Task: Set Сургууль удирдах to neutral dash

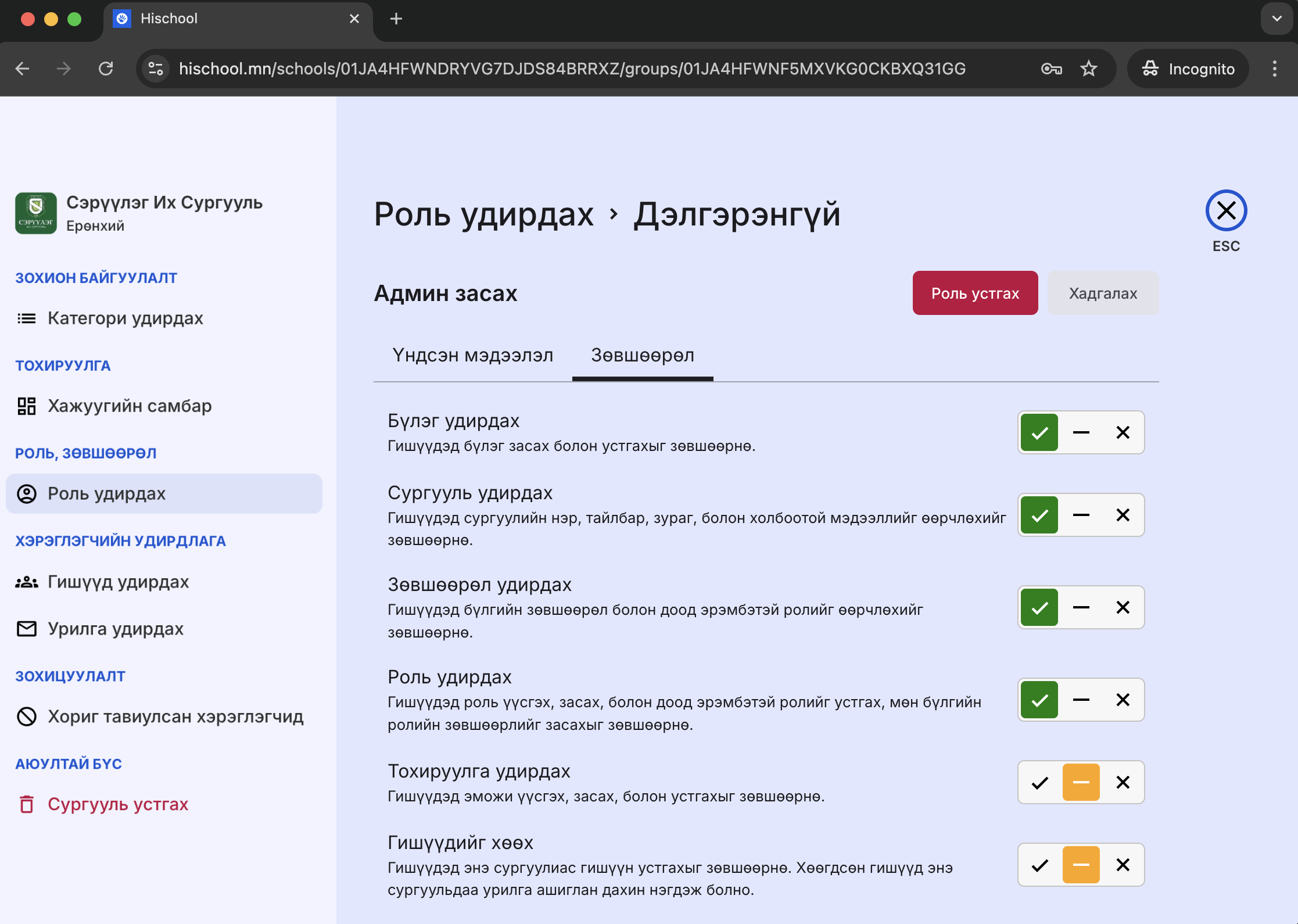Action: tap(1081, 515)
